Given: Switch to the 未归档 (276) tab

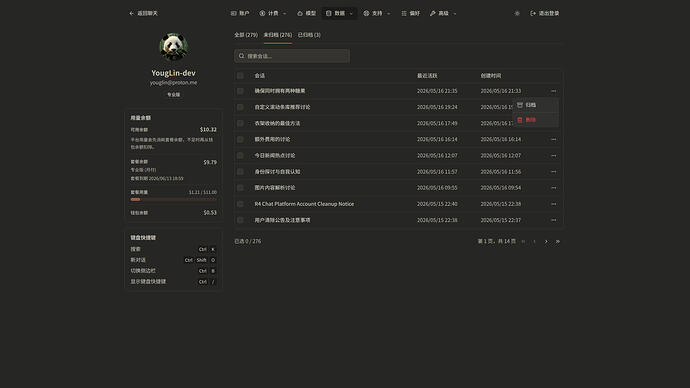Looking at the screenshot, I should click(278, 35).
